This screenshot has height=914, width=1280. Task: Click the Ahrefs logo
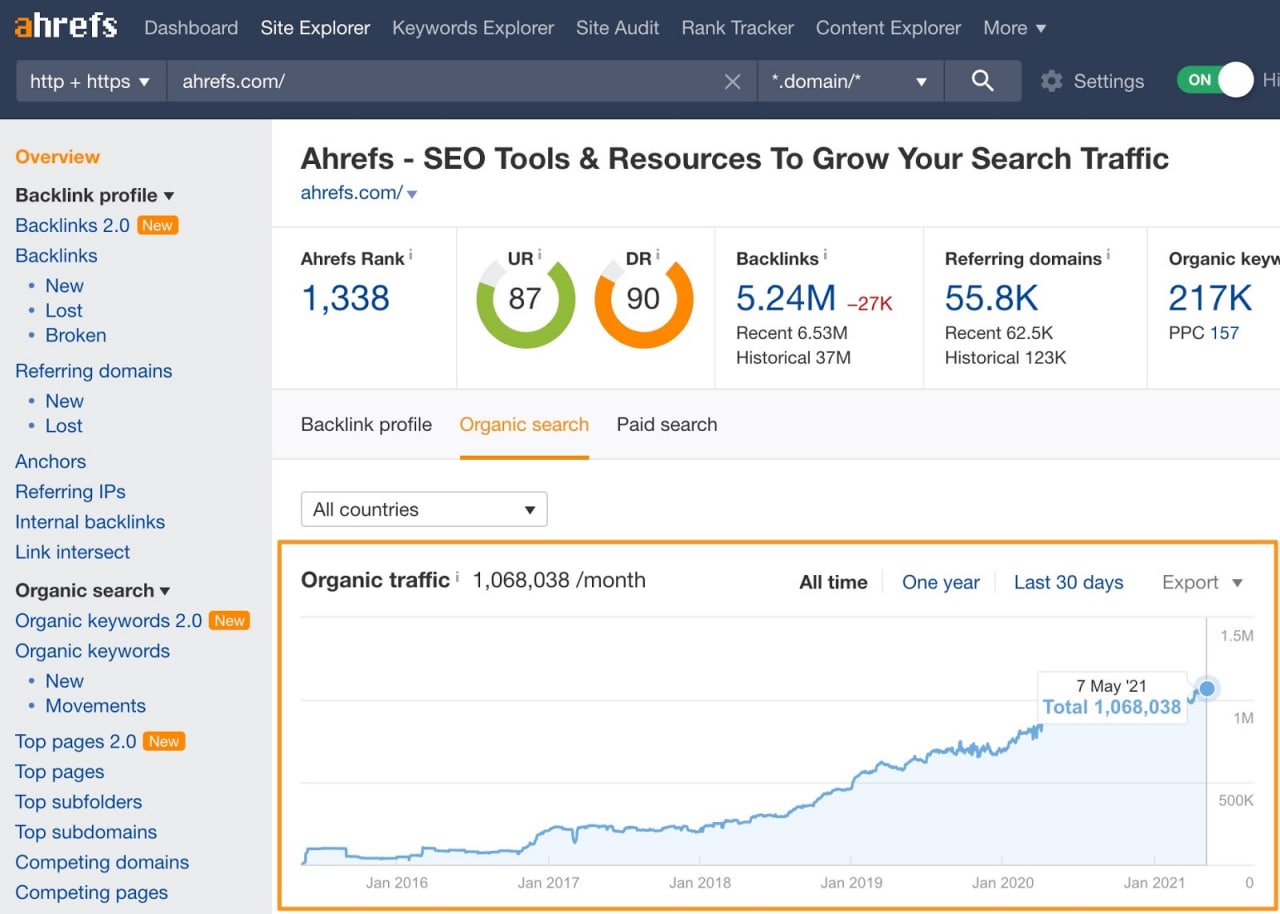[66, 27]
